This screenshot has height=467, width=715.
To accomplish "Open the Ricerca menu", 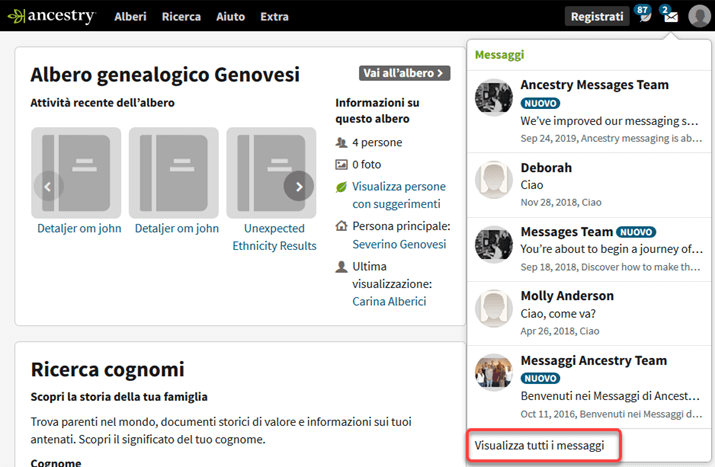I will [x=181, y=16].
